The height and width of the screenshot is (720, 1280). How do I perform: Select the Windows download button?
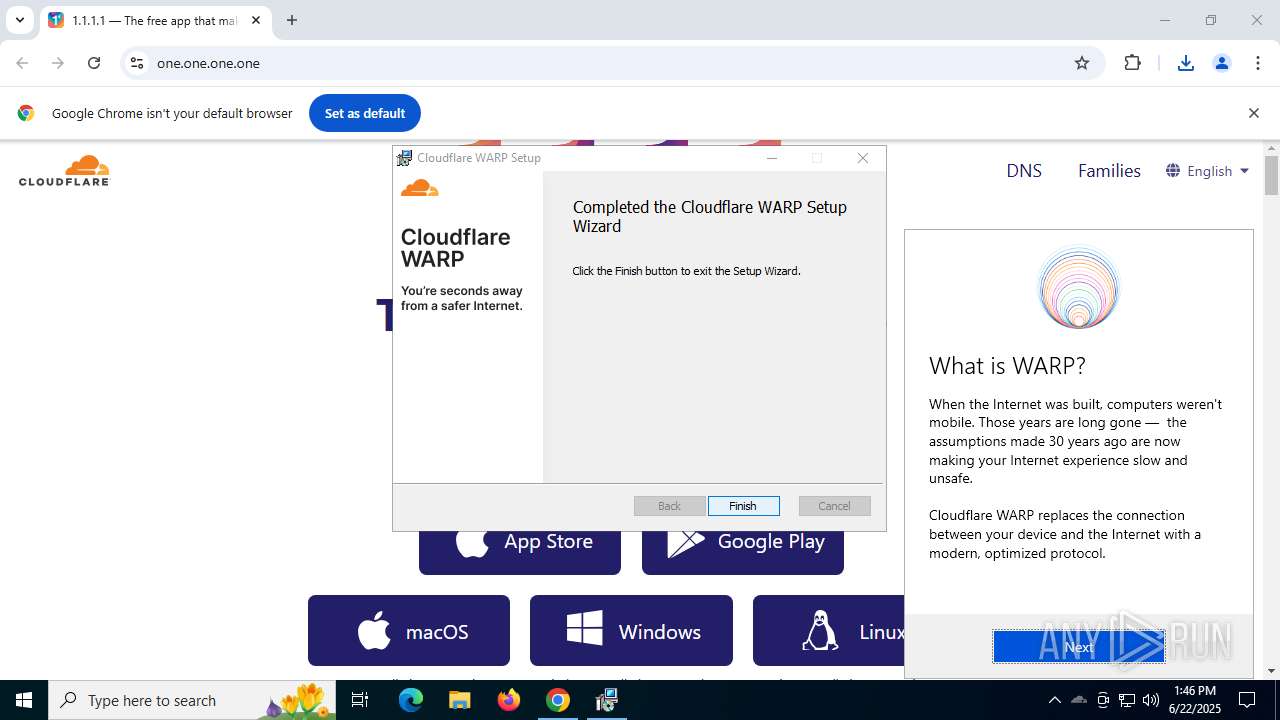[631, 631]
